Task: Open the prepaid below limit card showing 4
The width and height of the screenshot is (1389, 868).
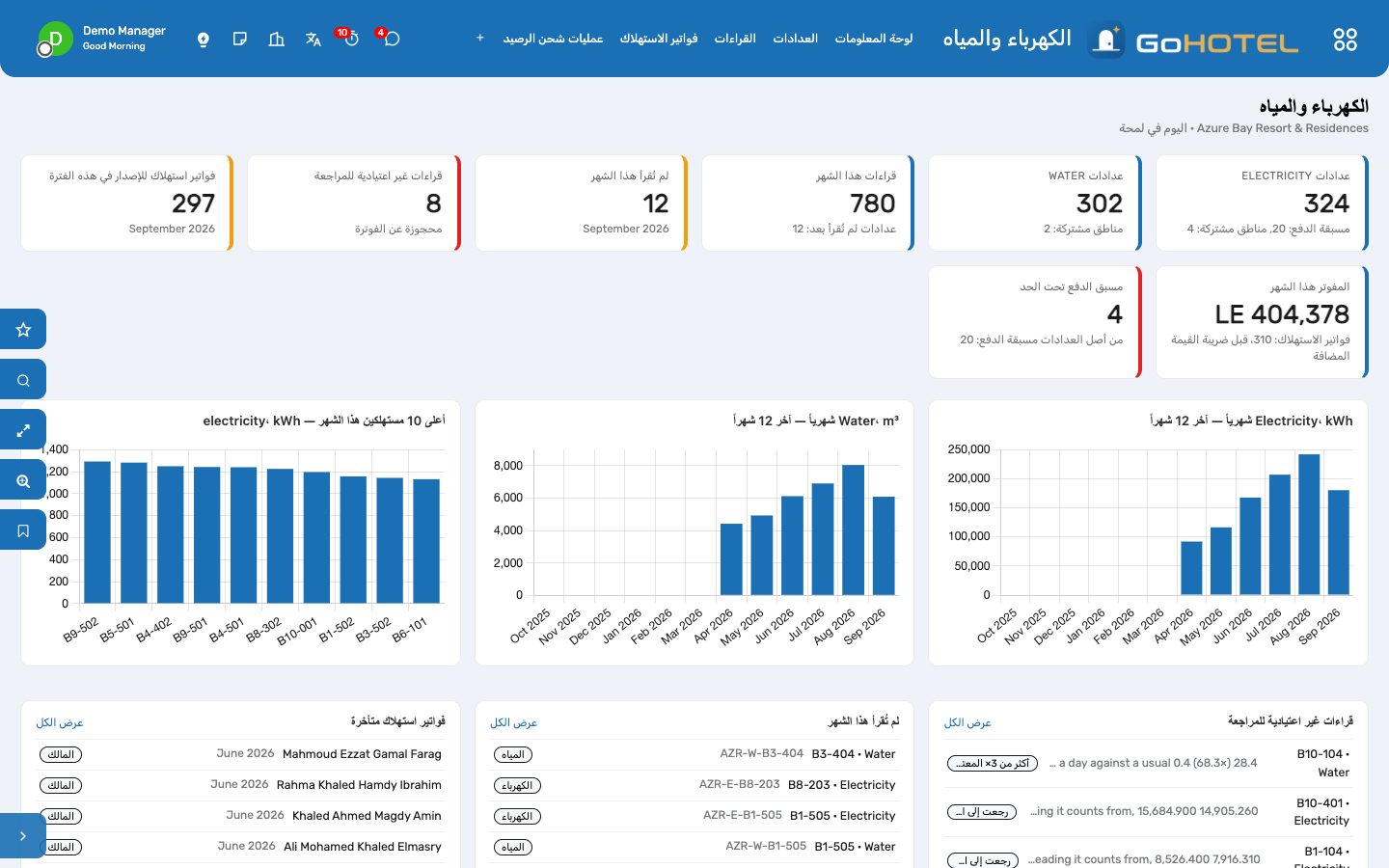Action: tap(1035, 322)
